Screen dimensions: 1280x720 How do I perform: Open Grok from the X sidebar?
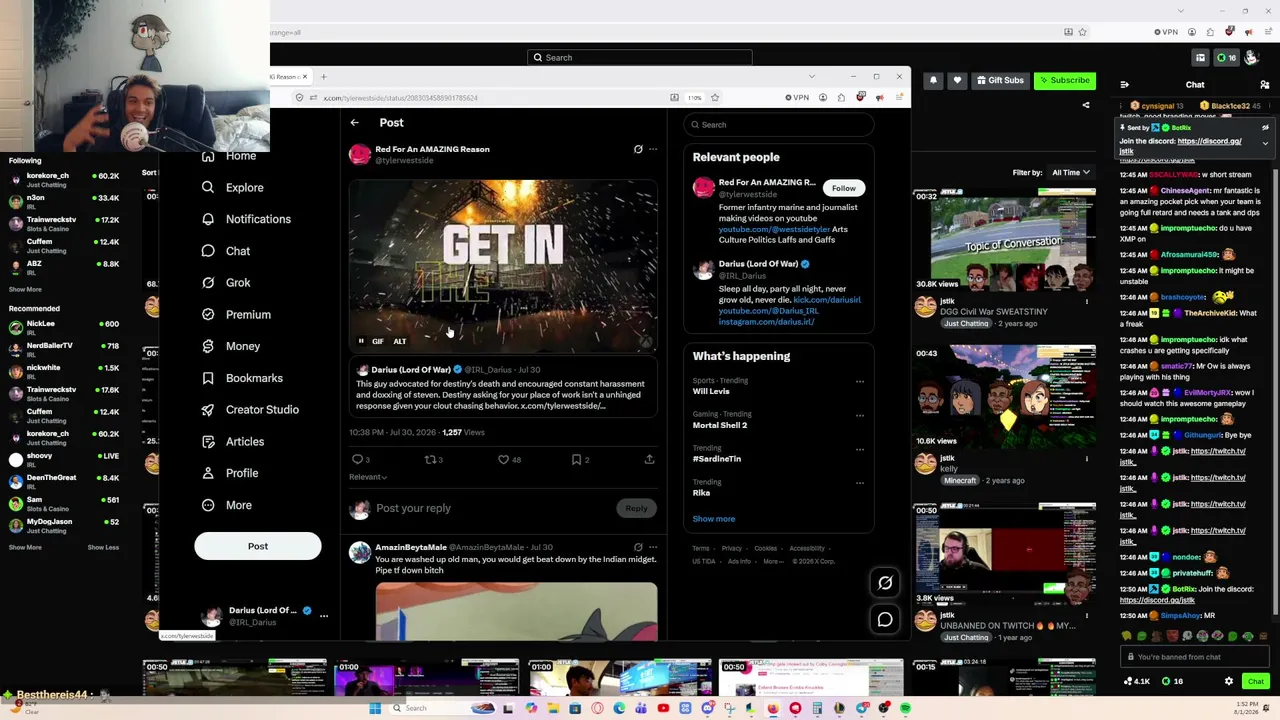225,283
